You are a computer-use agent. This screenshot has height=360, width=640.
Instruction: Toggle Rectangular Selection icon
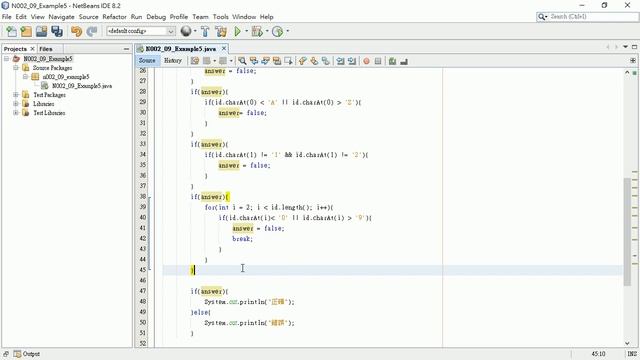coord(289,61)
